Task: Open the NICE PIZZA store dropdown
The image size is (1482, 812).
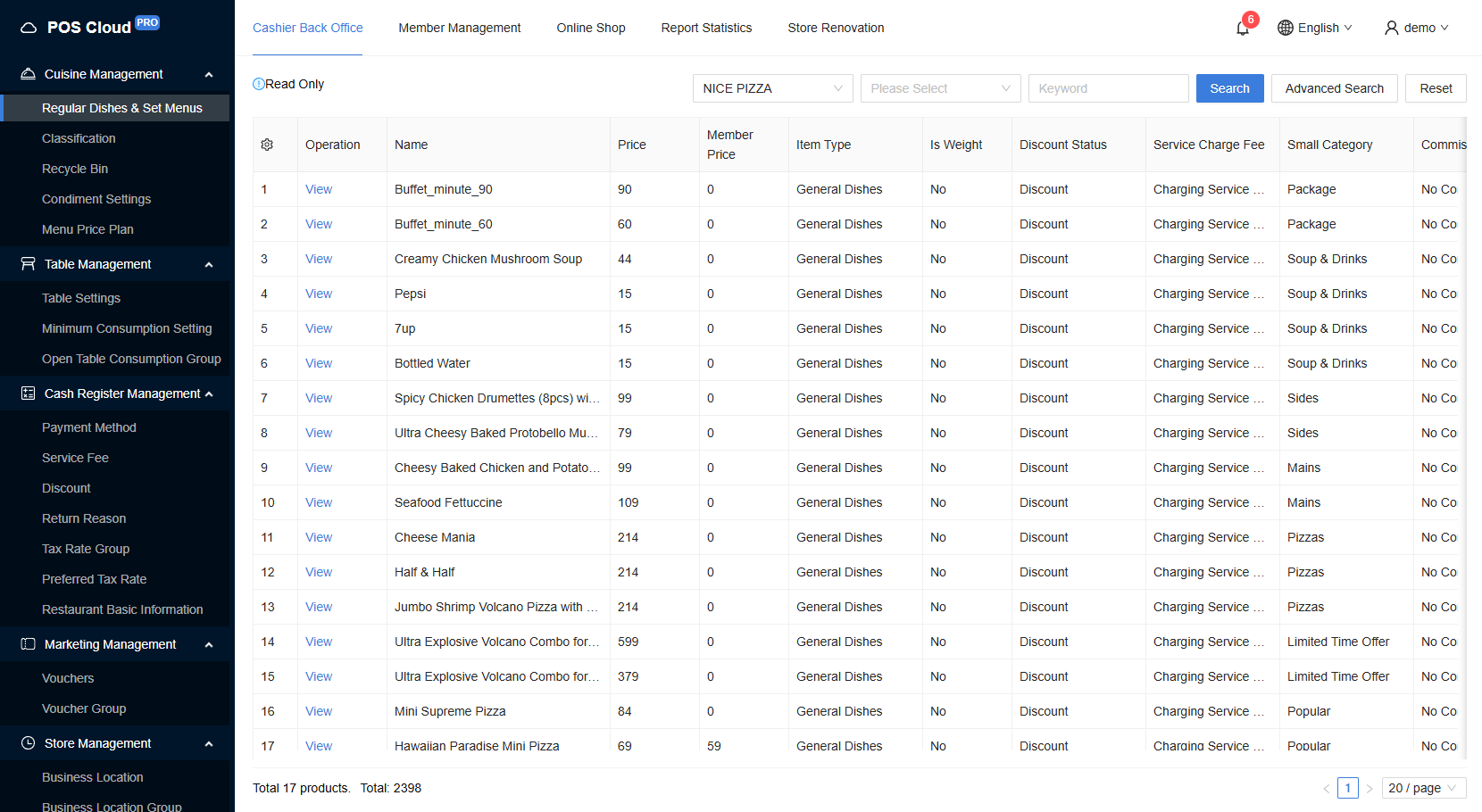Action: (772, 88)
